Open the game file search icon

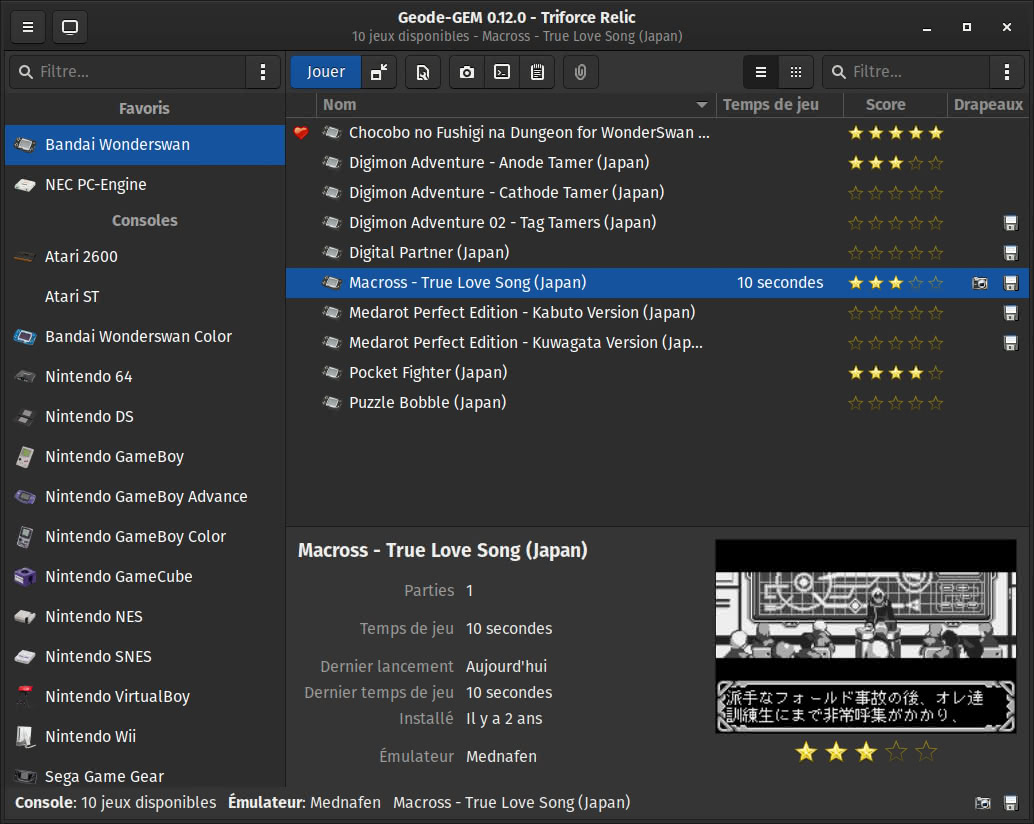point(423,72)
